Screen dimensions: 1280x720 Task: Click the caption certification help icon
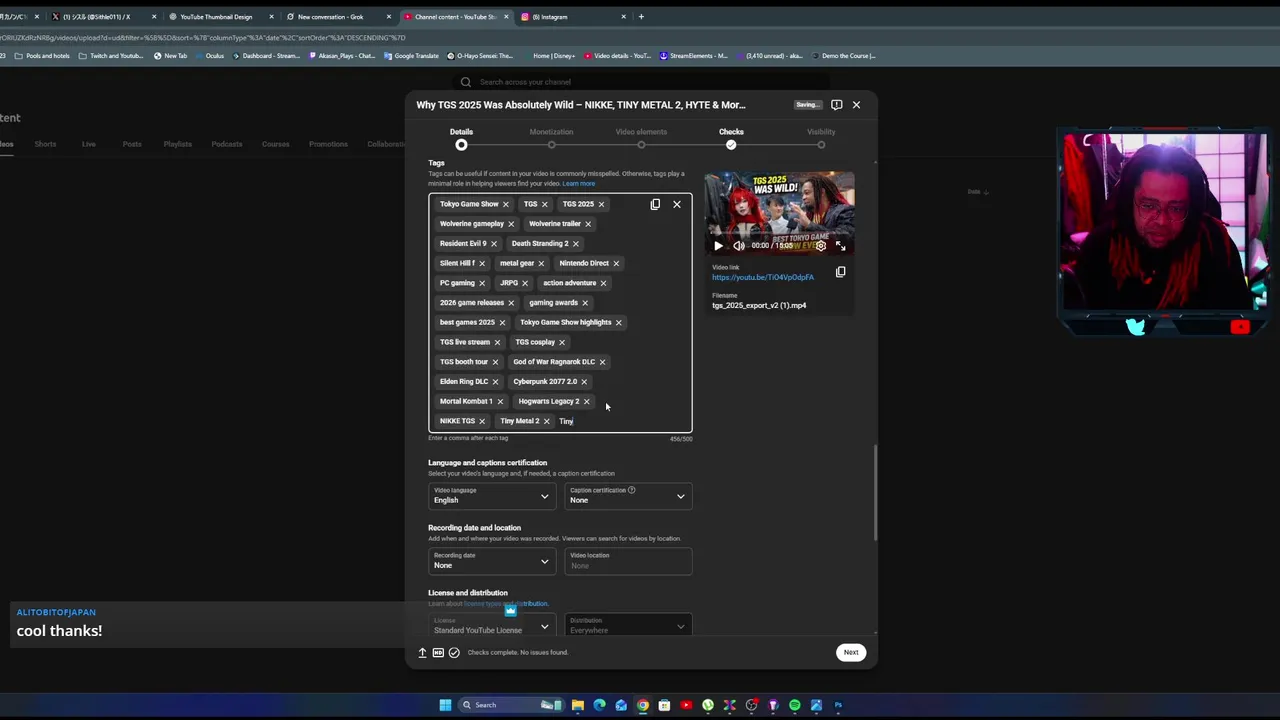pos(631,490)
